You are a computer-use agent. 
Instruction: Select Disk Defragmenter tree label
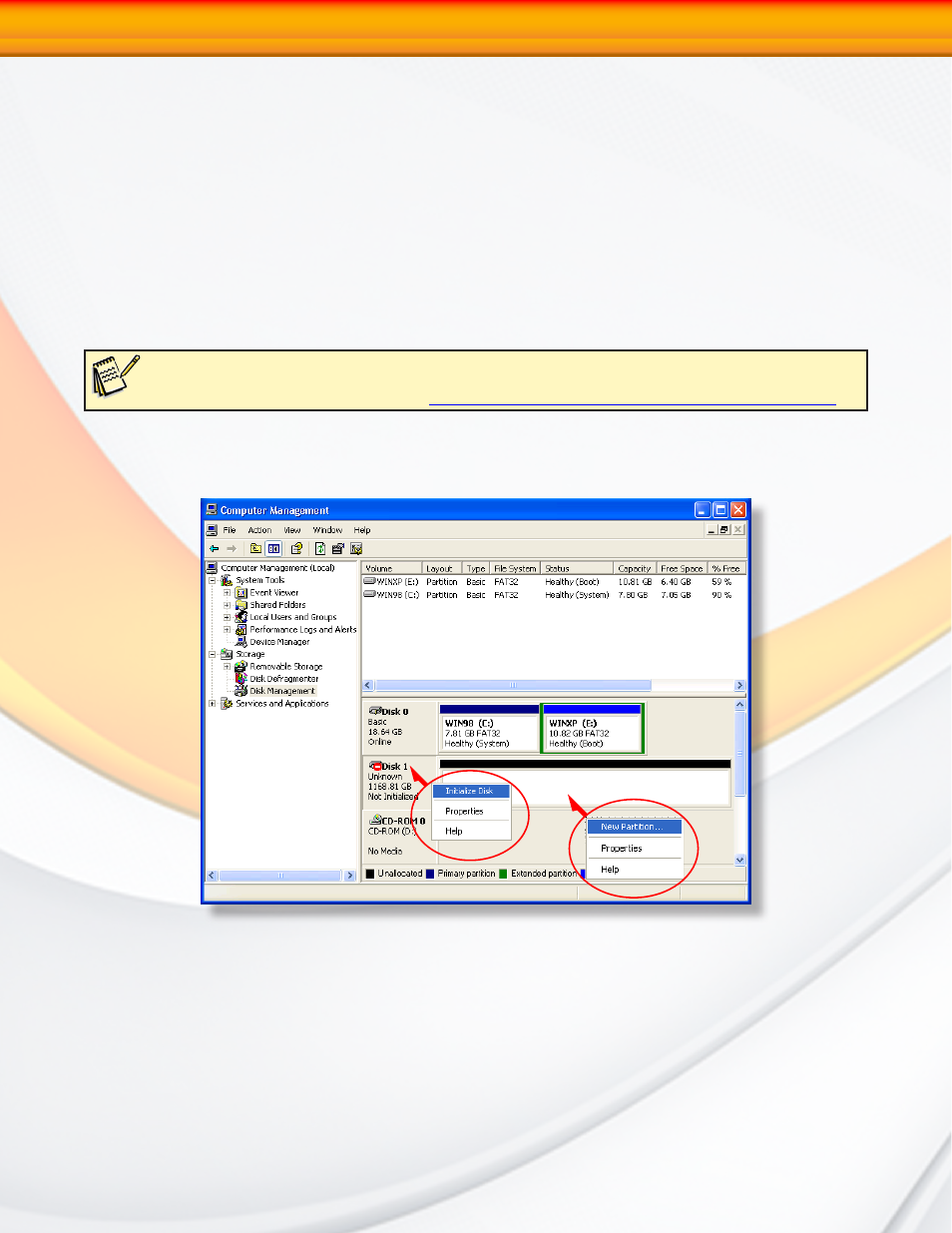284,679
